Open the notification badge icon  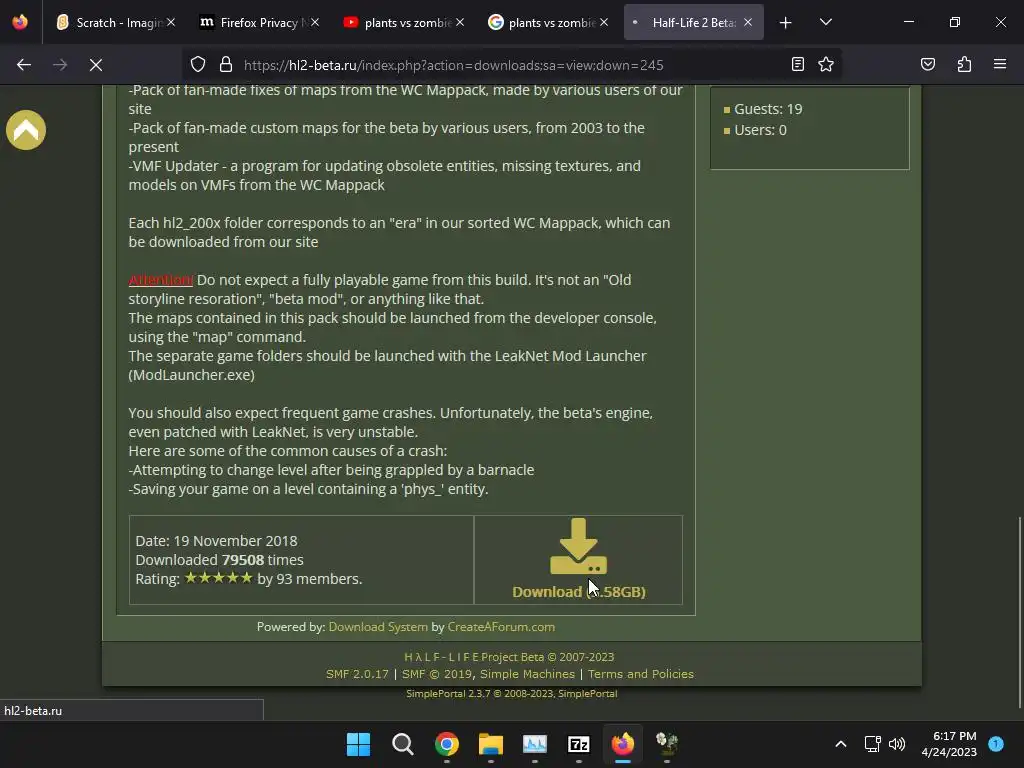click(996, 744)
